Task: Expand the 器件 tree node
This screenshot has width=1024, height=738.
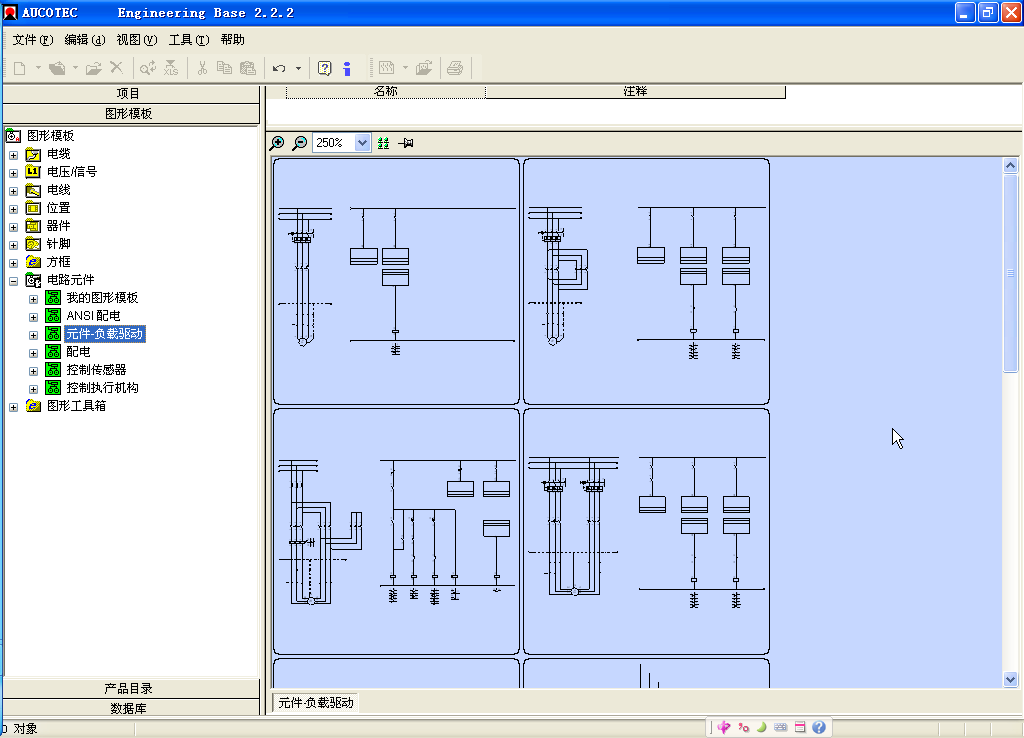Action: click(13, 227)
